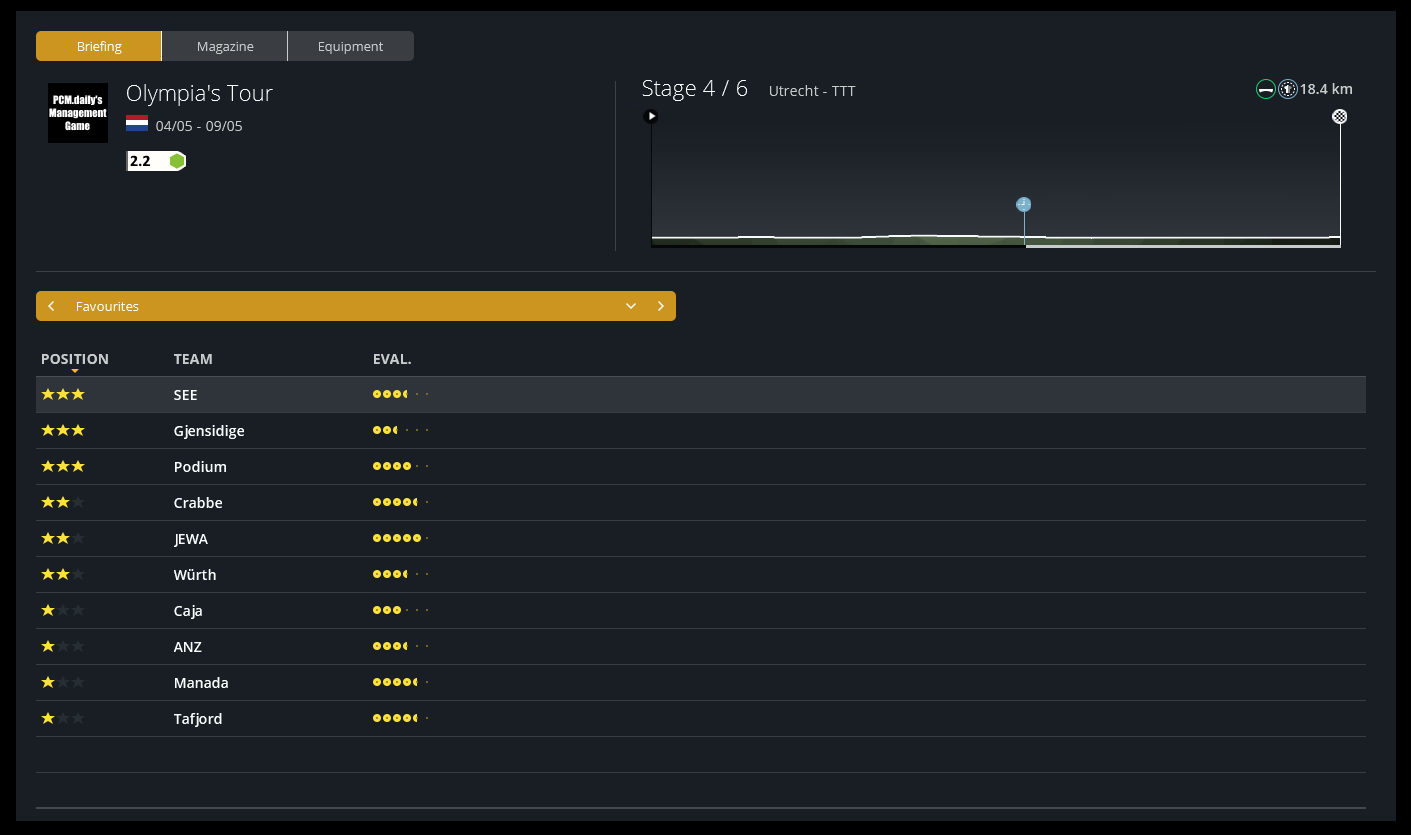Click the flat stage type icon

pos(1266,90)
